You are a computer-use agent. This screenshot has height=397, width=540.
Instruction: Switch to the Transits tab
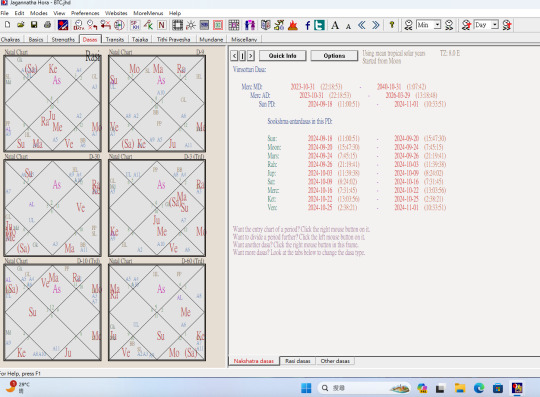115,39
